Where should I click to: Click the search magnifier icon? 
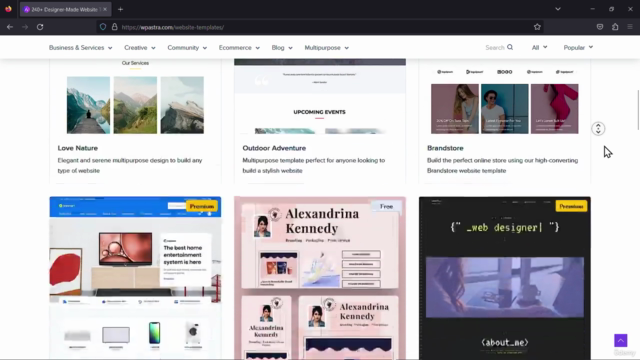tap(510, 47)
